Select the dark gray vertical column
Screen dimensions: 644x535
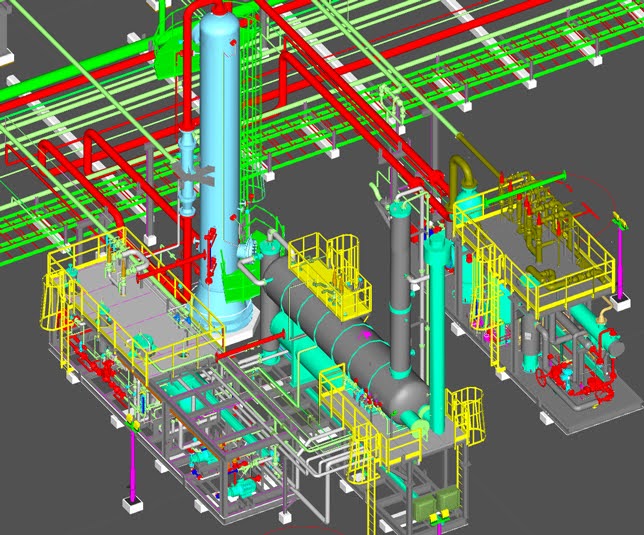(x=400, y=290)
